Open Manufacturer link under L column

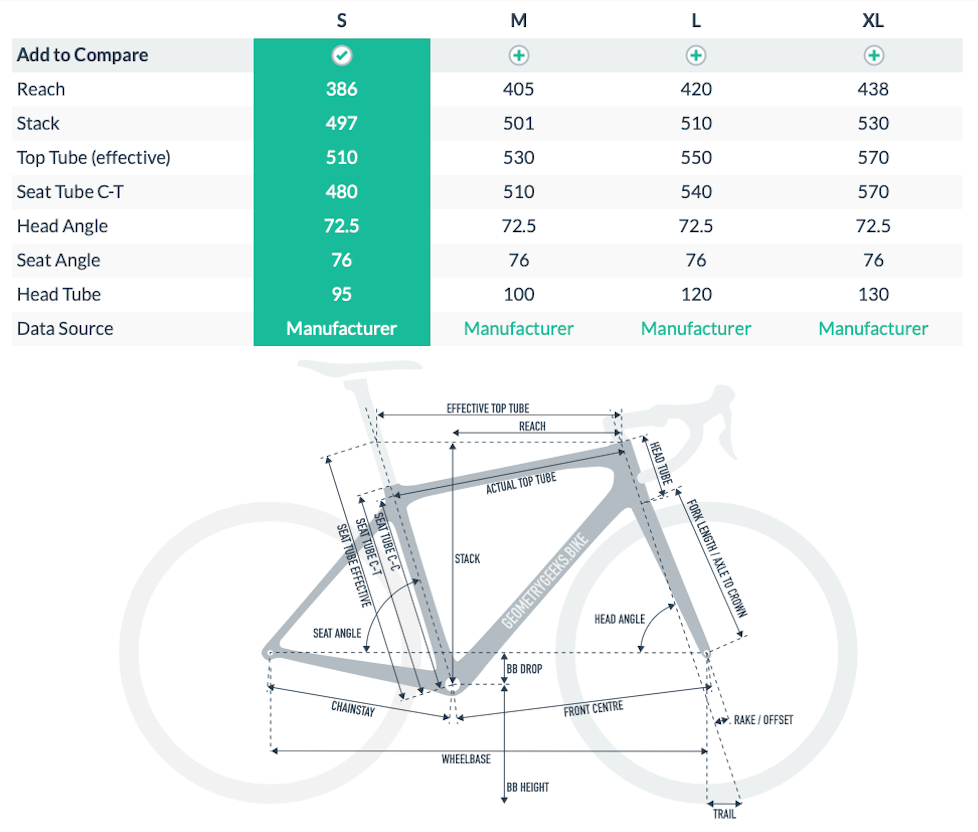click(696, 328)
